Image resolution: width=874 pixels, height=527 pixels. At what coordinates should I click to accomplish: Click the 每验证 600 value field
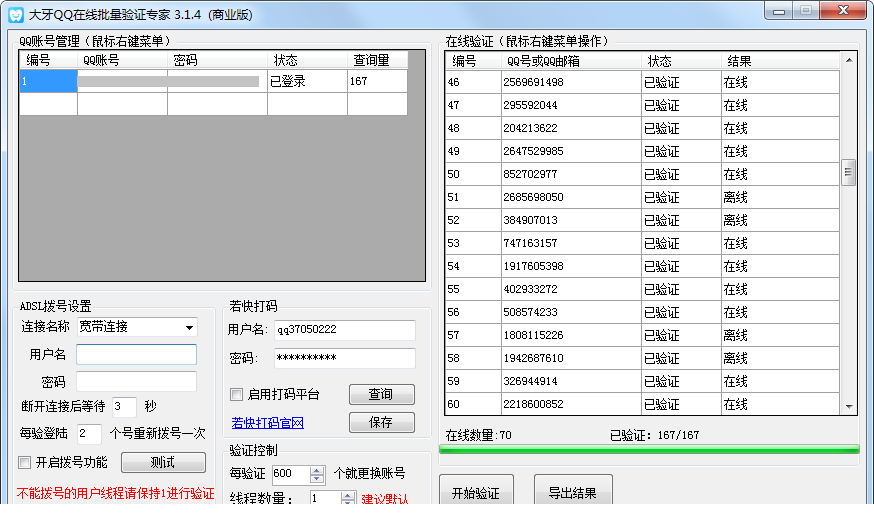[291, 474]
